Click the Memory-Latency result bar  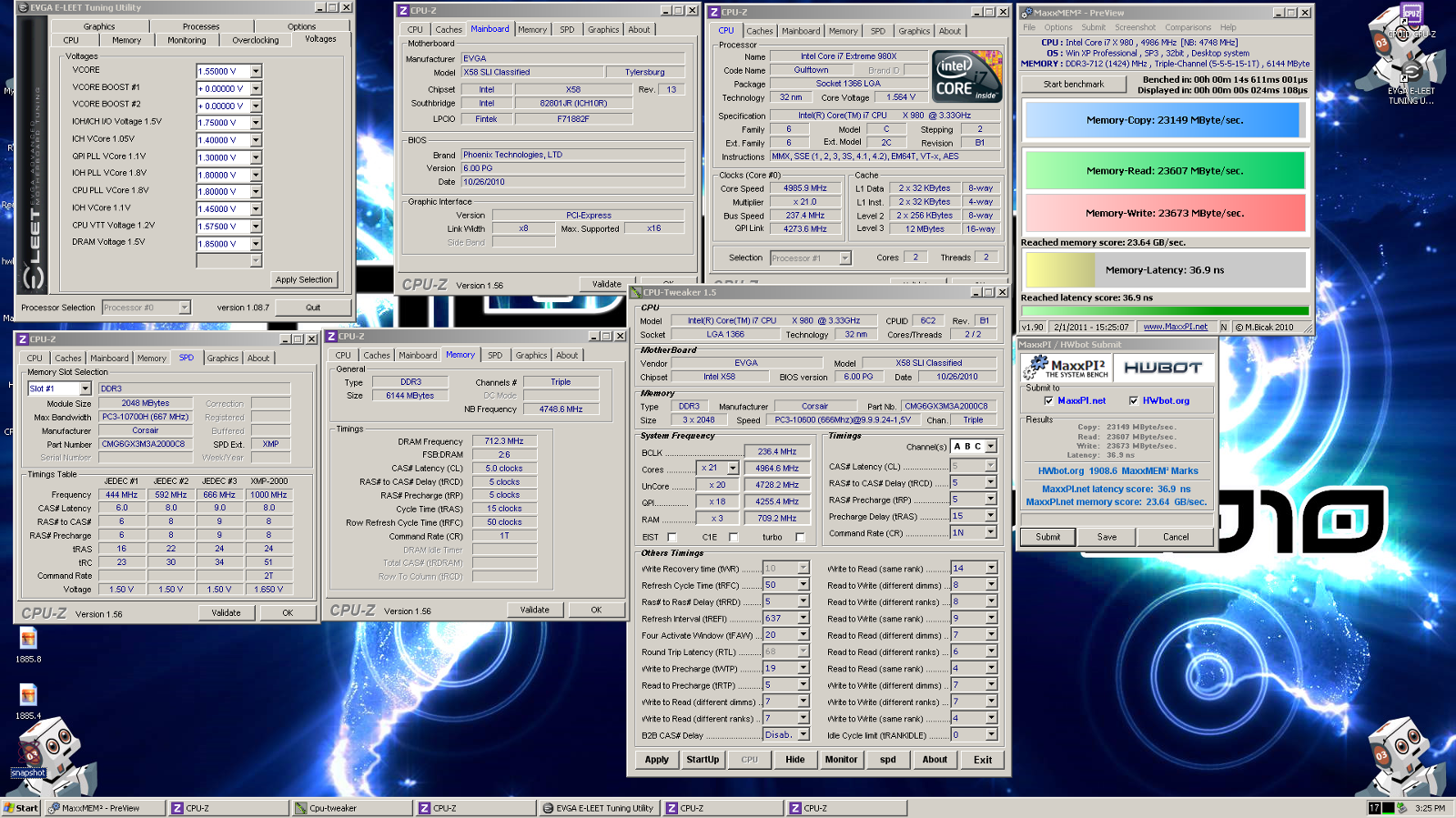pos(1164,270)
